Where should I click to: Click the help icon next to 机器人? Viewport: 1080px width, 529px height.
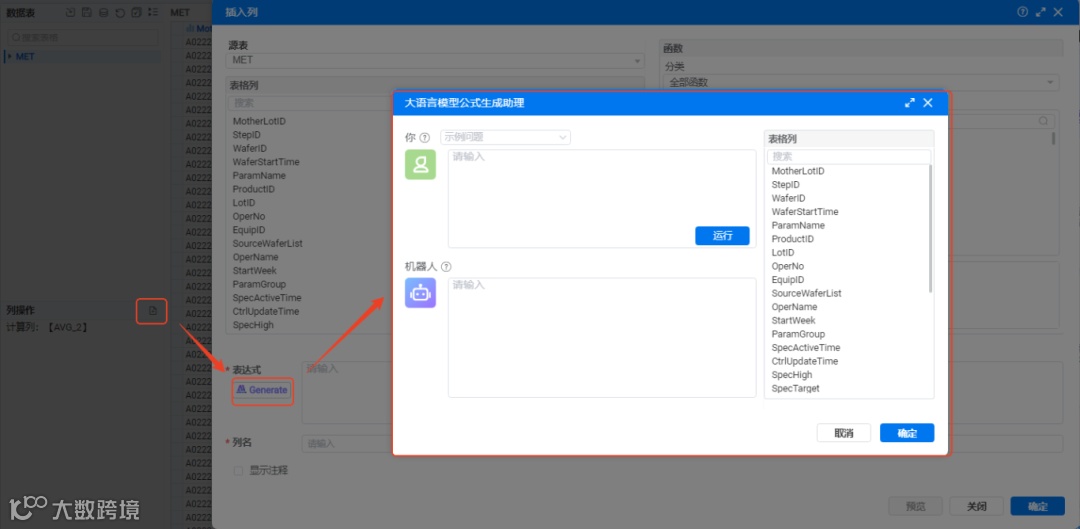446,267
